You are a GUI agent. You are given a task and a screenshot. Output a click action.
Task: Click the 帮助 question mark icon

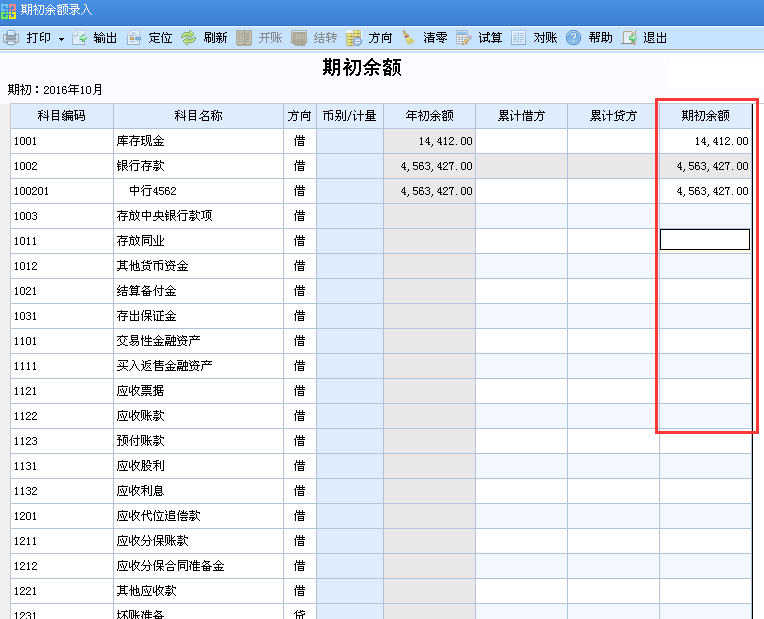click(x=573, y=38)
